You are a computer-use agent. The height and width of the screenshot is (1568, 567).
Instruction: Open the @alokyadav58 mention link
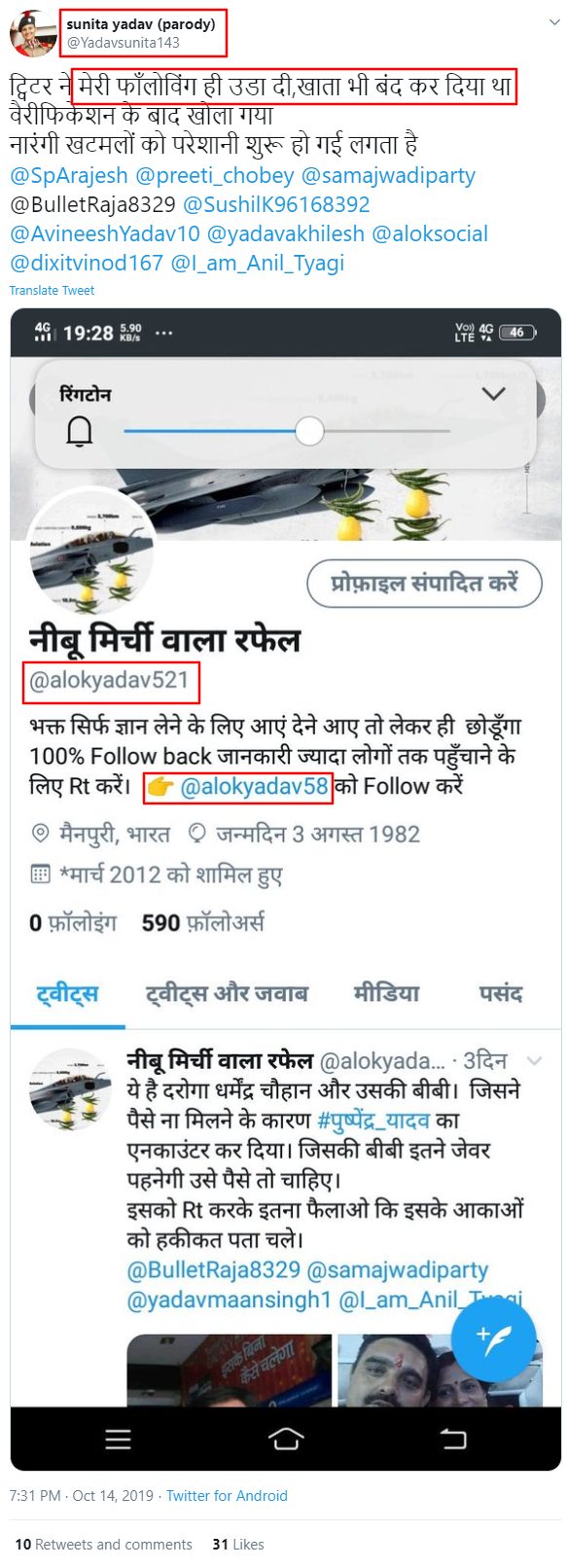[x=254, y=786]
